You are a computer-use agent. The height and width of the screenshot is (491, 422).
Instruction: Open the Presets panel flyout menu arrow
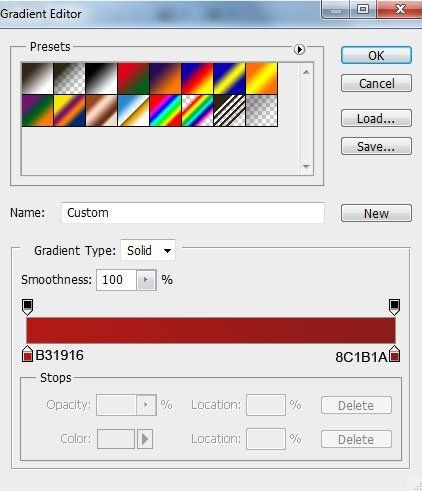(299, 49)
